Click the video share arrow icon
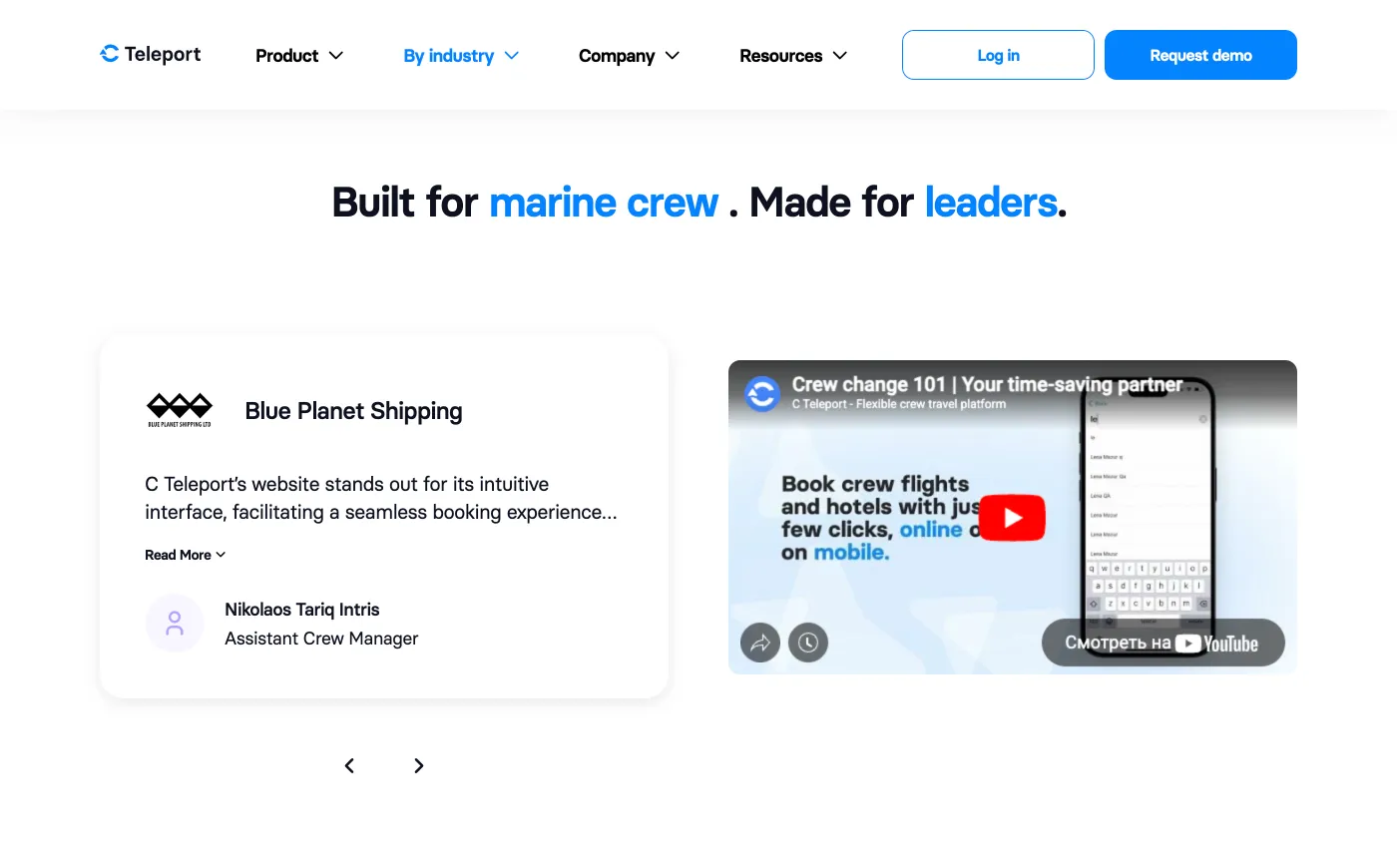 tap(760, 643)
